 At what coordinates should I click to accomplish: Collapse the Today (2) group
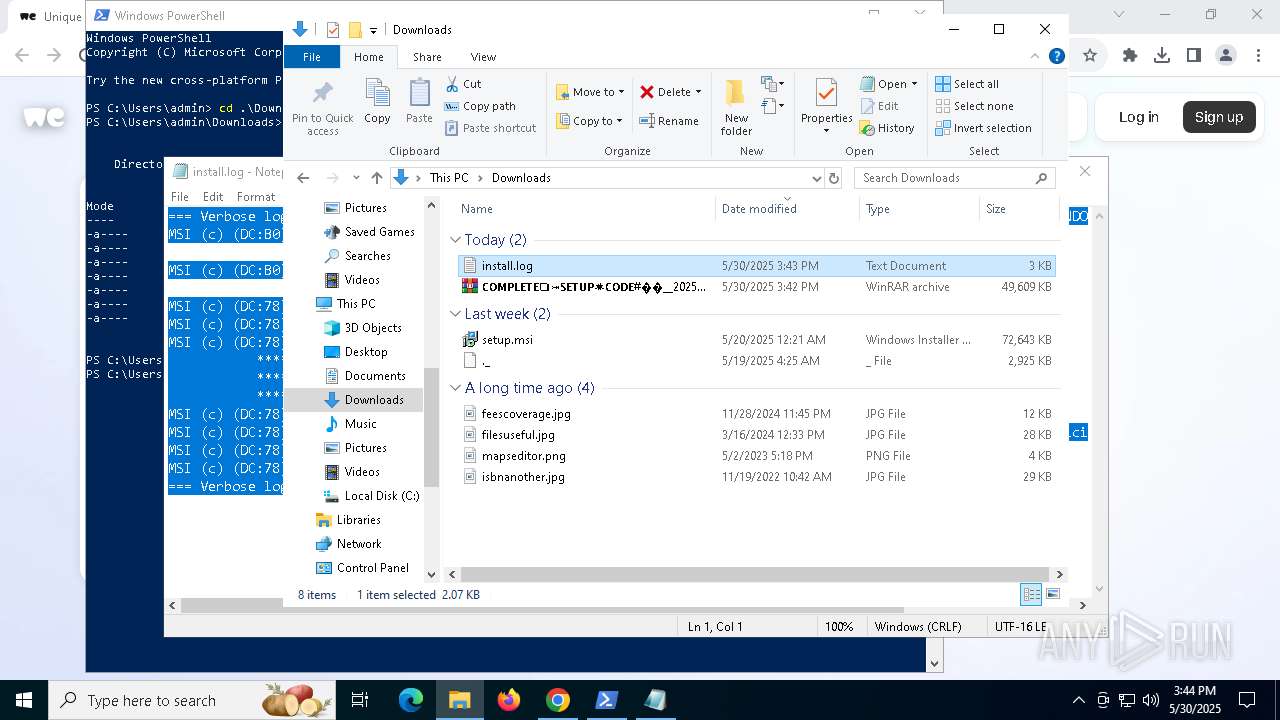pos(455,240)
